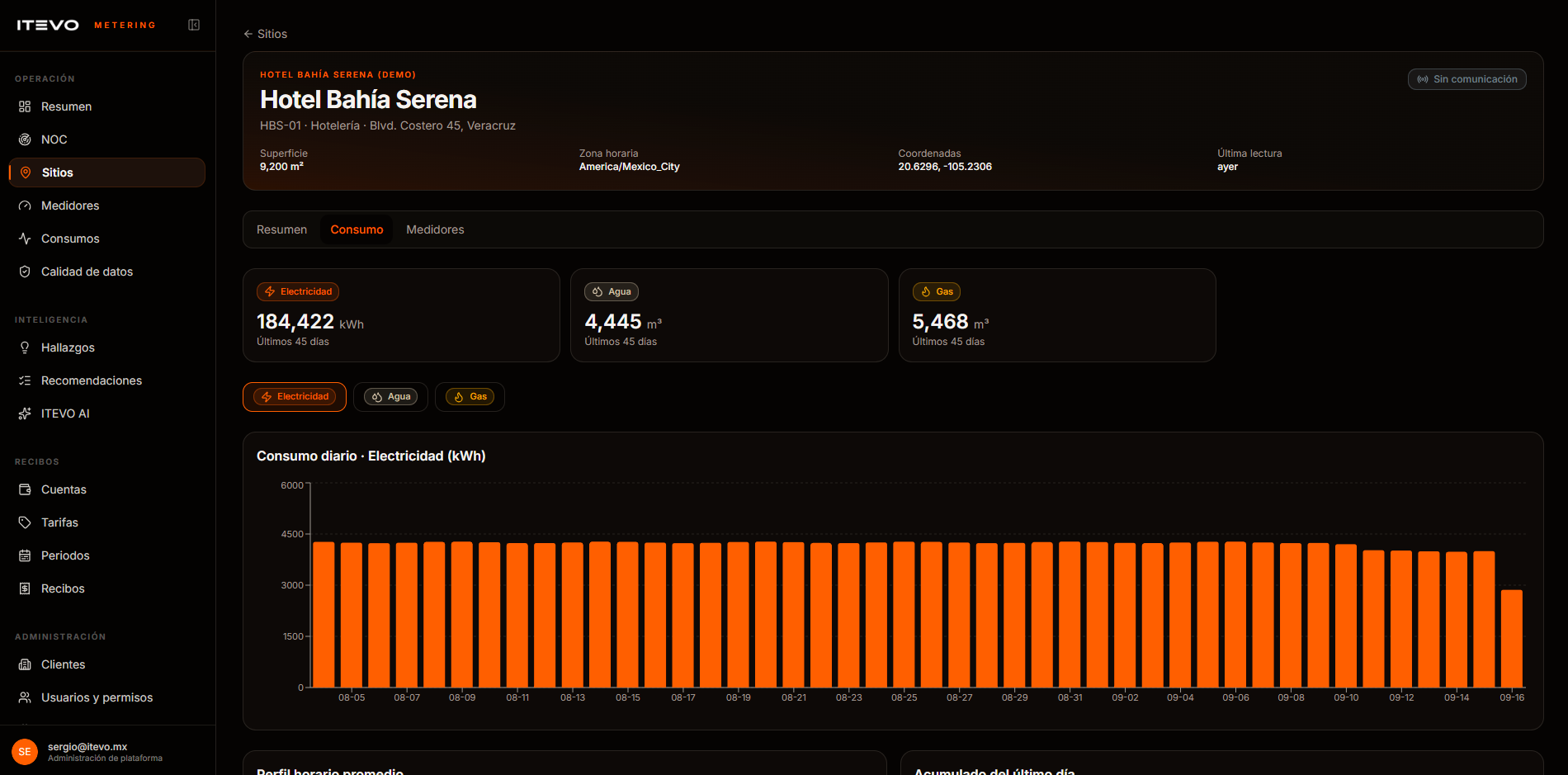Open Clientes menu item
The image size is (1568, 775).
click(x=107, y=664)
